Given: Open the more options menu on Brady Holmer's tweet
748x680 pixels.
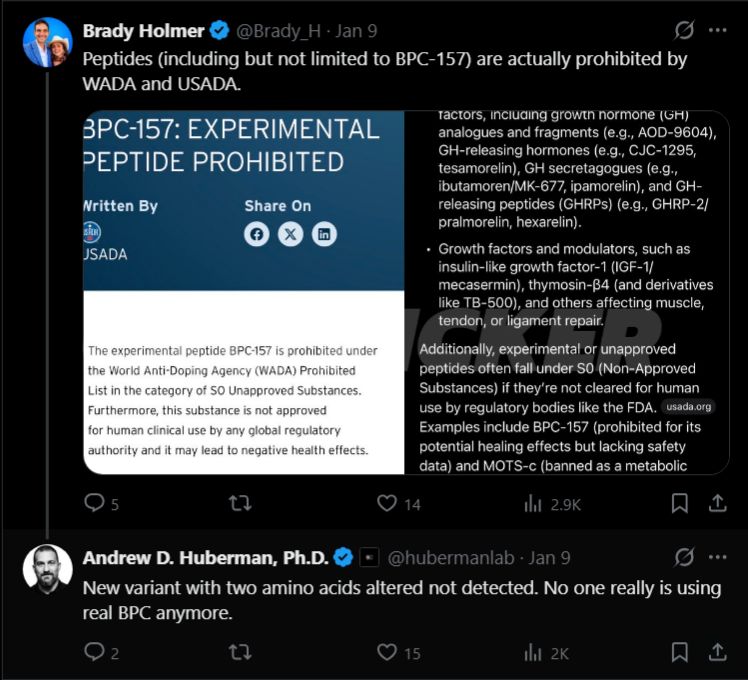Looking at the screenshot, I should coord(717,30).
